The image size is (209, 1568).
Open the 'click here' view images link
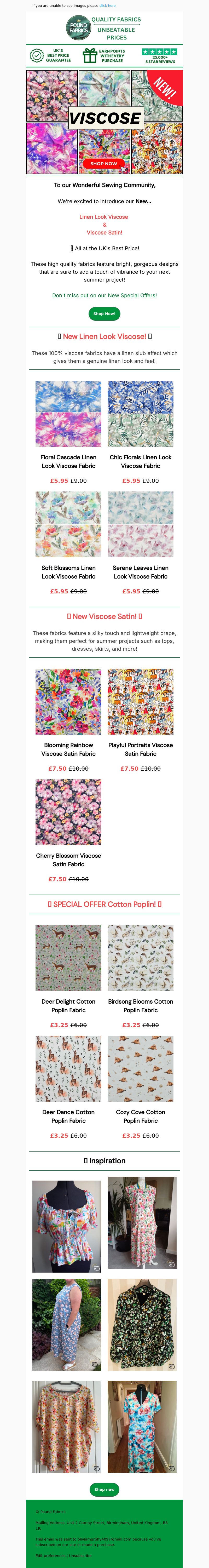108,5
